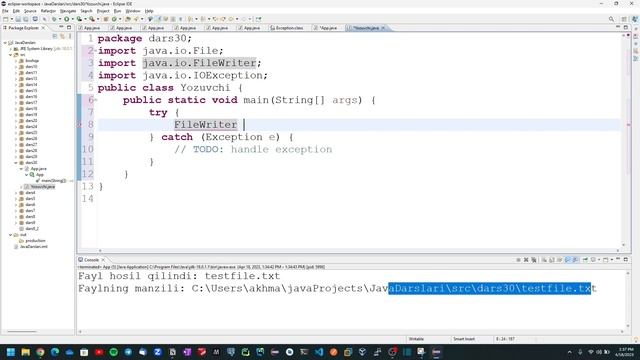Minimize the Package Explorer panel

pyautogui.click(x=61, y=27)
